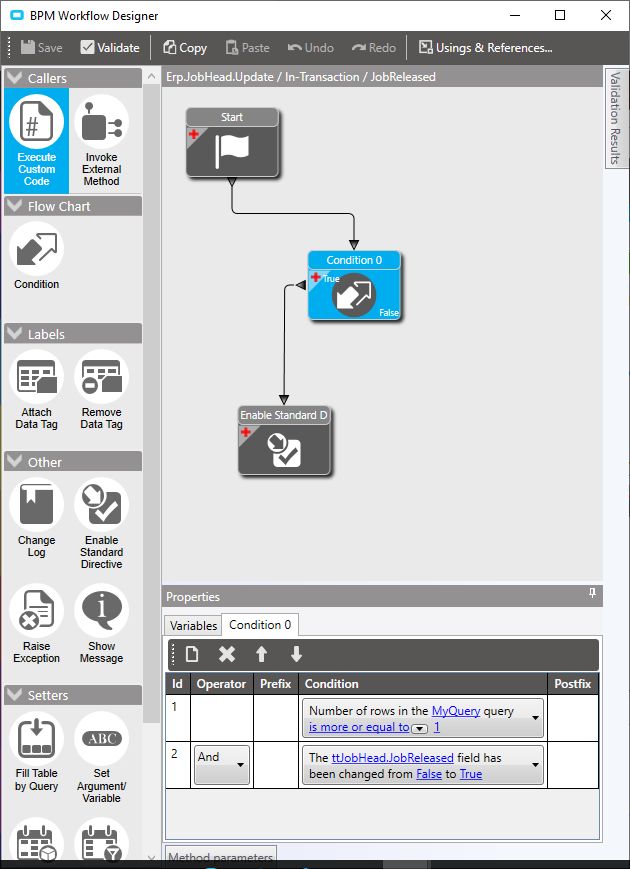Viewport: 630px width, 869px height.
Task: Collapse the Flow Chart group
Action: pos(15,206)
